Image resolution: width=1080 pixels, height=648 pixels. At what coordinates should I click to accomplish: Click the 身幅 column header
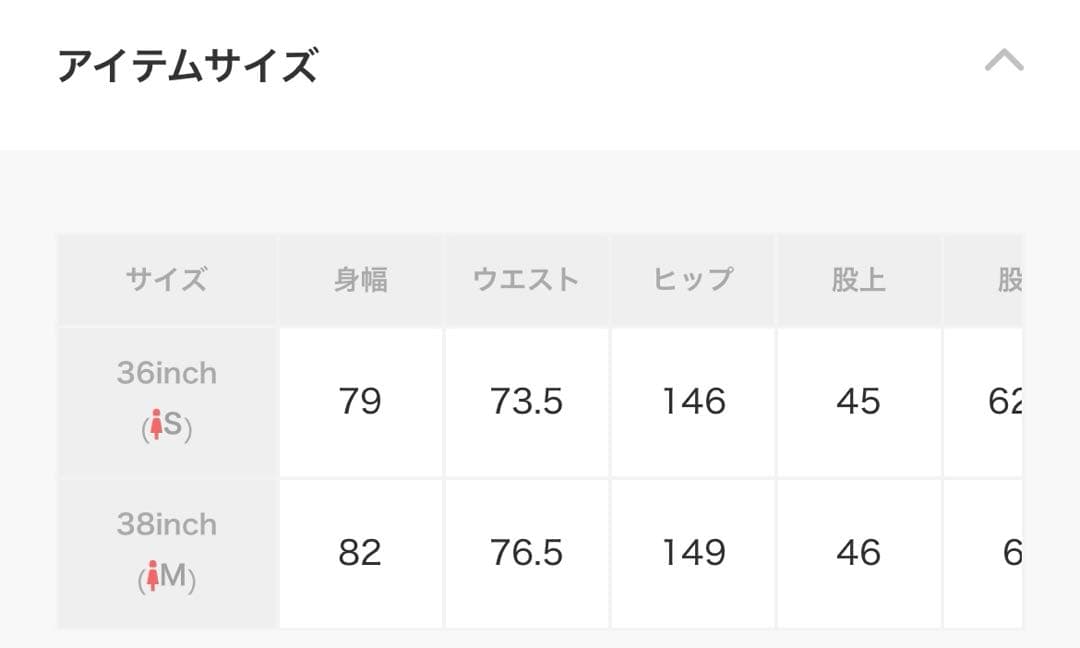click(x=360, y=279)
